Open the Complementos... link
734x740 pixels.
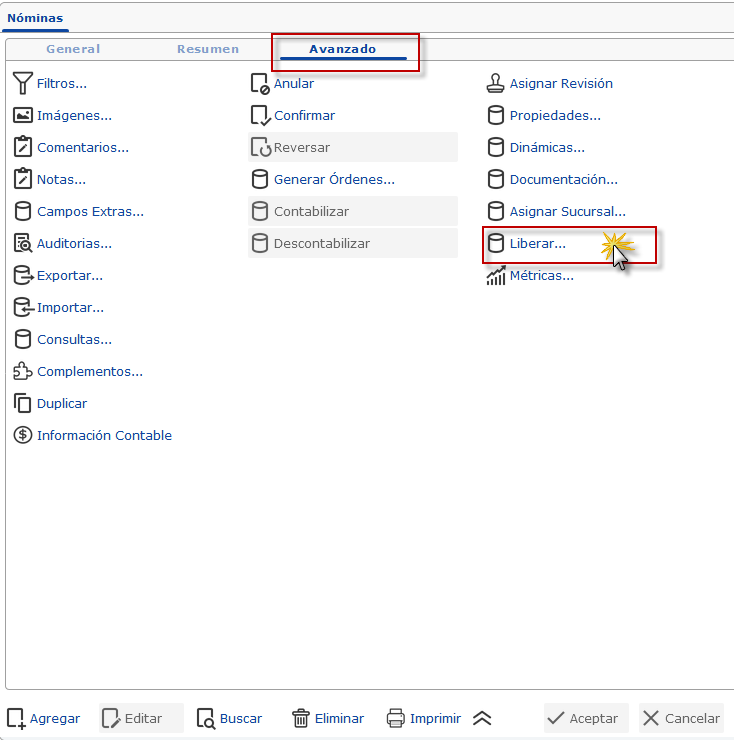90,371
